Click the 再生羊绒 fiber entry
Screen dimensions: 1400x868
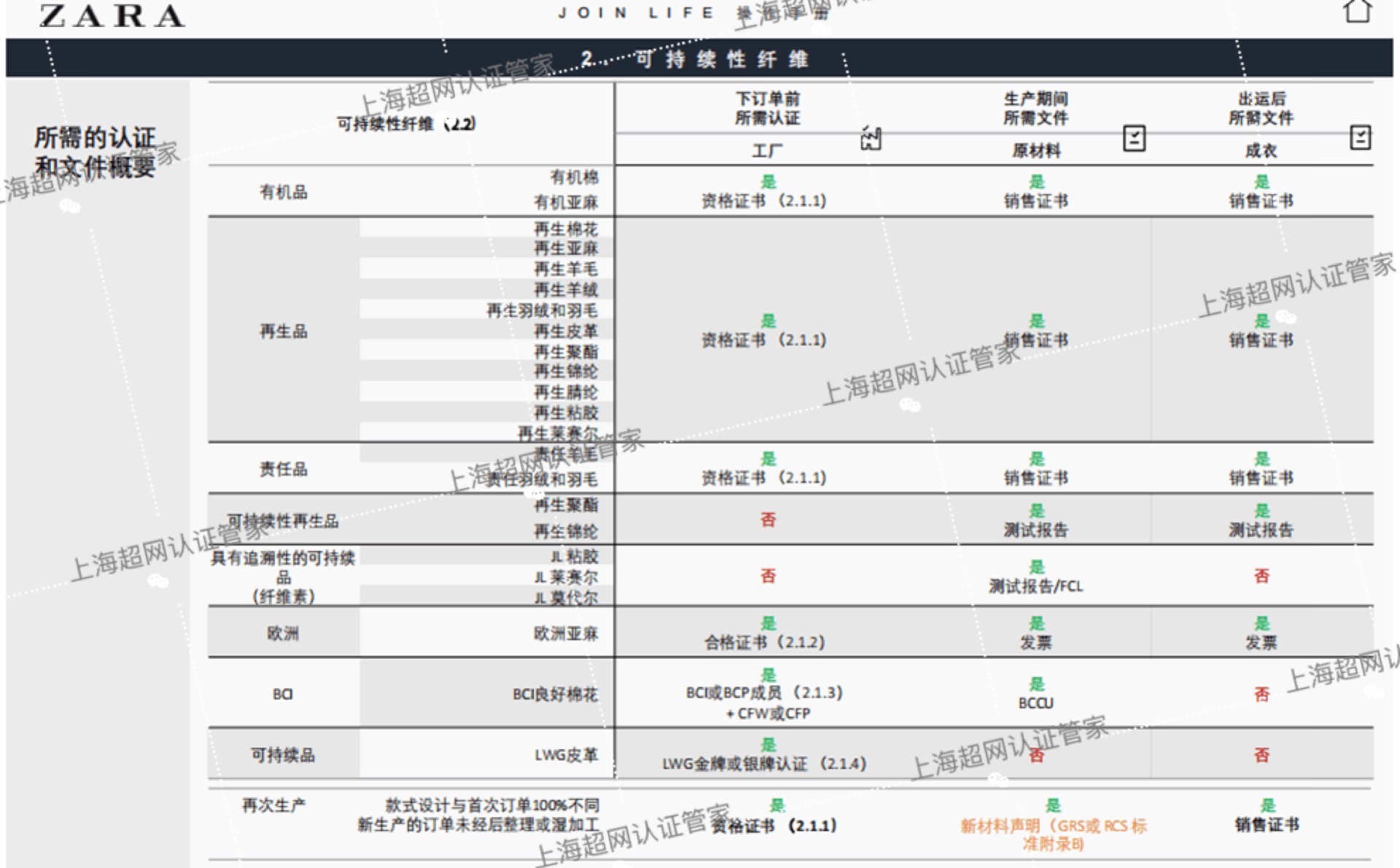[x=566, y=289]
